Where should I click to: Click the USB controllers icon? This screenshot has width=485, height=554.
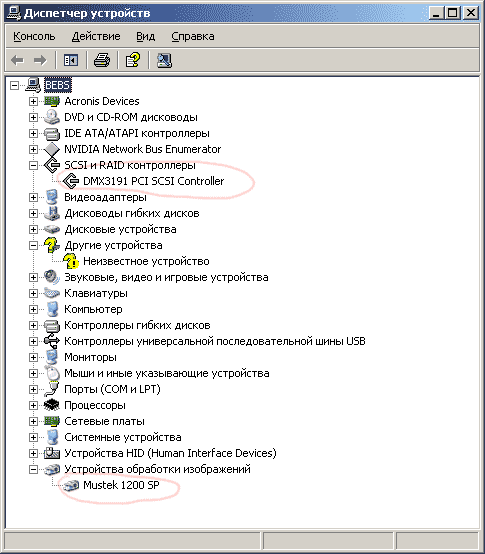pos(52,341)
